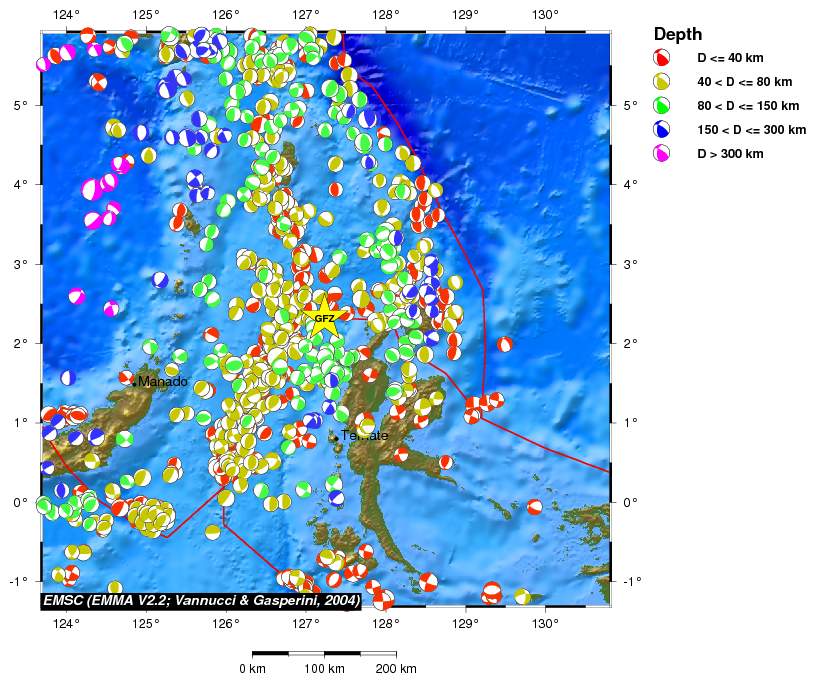Click the blue 150 < D <= 300 km legend icon
This screenshot has width=816, height=683.
click(x=661, y=130)
